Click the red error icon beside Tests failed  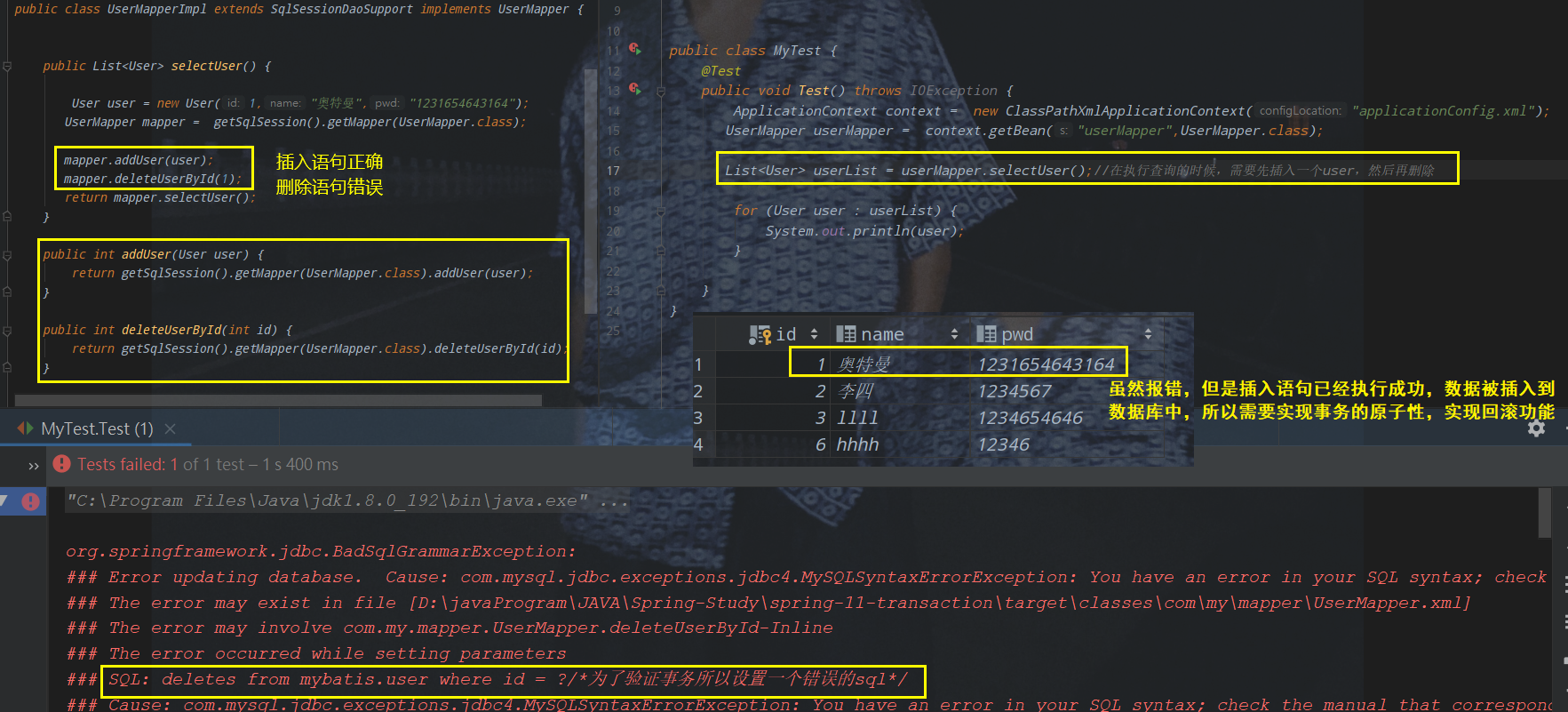pos(61,464)
